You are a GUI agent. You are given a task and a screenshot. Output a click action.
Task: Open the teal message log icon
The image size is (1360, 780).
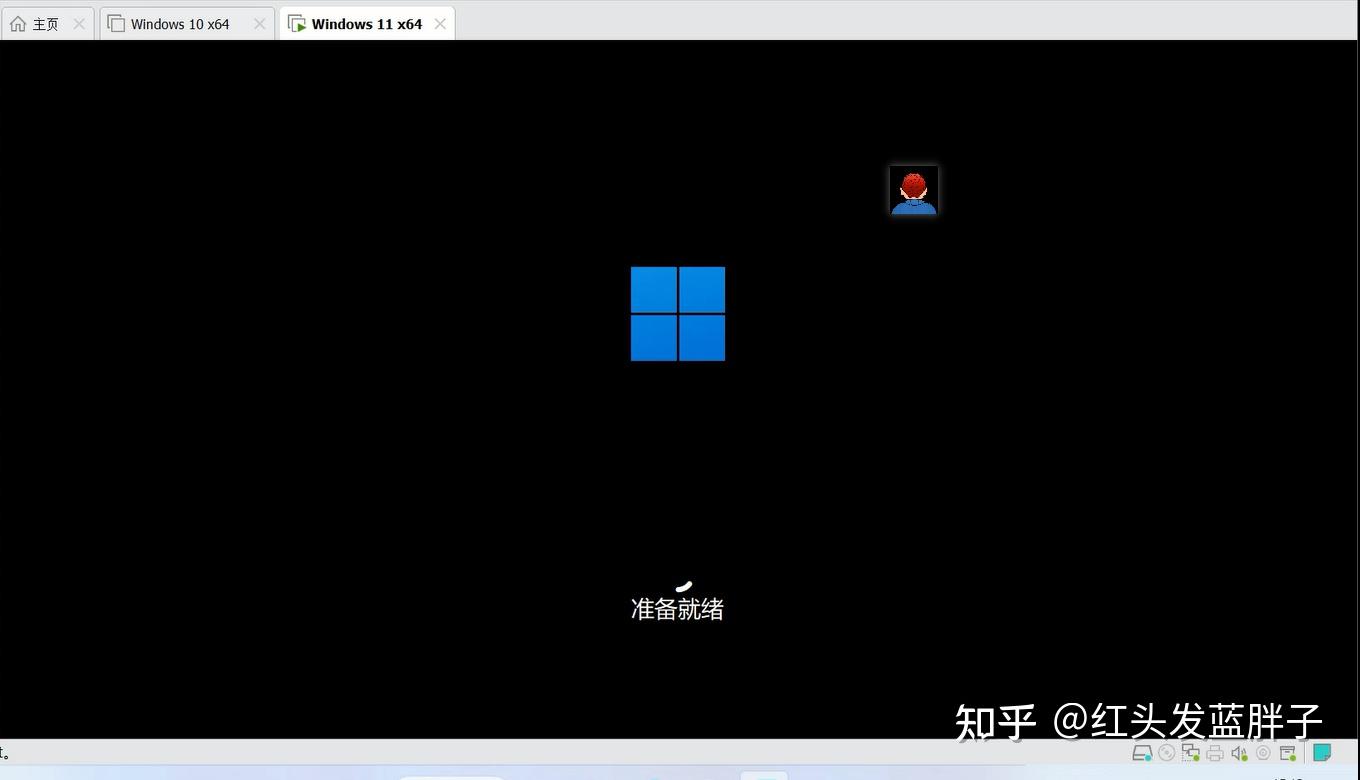click(x=1322, y=752)
